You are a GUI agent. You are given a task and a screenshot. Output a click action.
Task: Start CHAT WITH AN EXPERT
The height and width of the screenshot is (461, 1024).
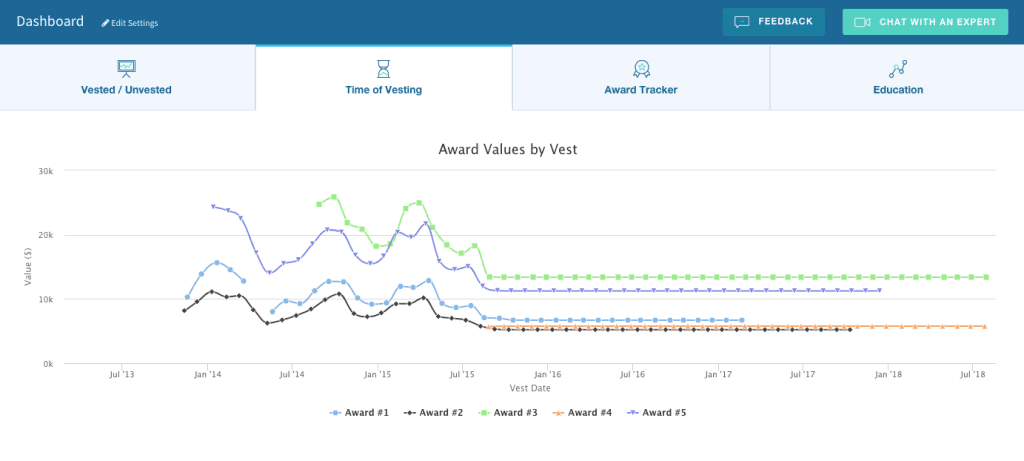tap(925, 22)
